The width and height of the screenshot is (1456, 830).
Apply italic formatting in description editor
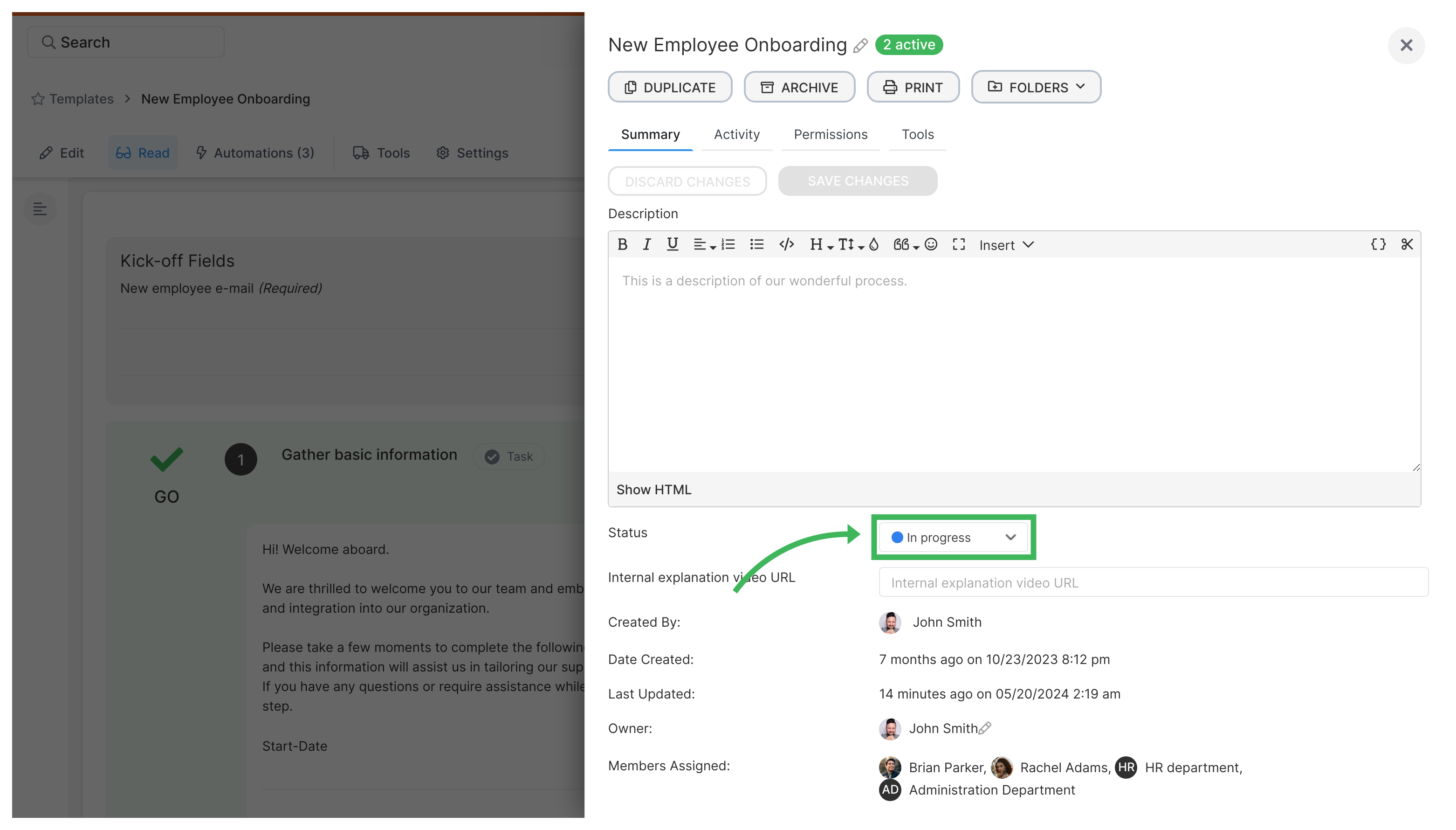point(646,244)
